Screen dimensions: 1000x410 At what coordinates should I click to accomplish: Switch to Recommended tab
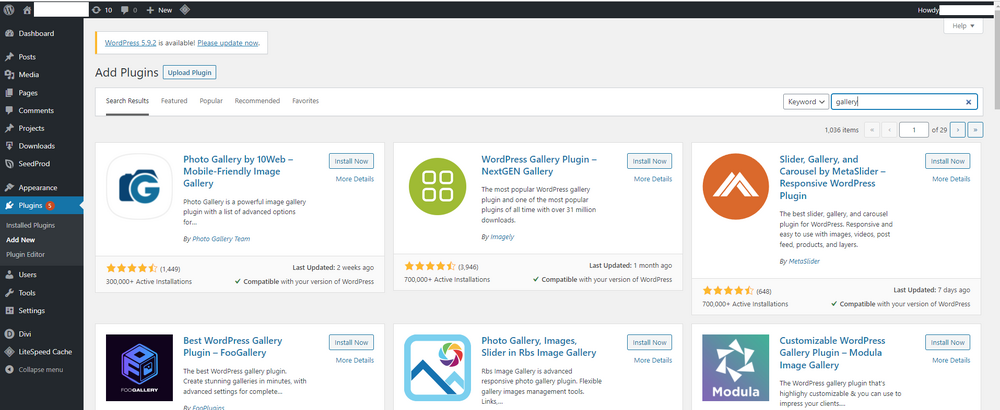[257, 101]
